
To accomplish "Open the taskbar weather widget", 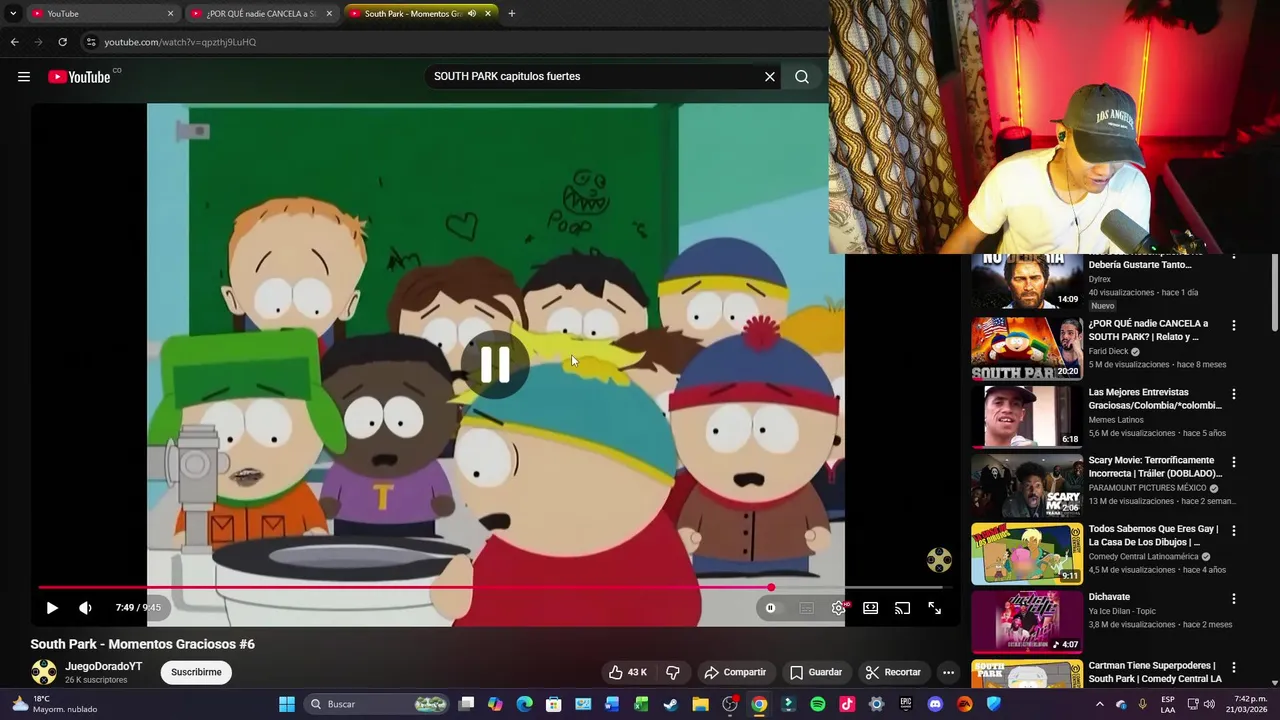I will (x=55, y=704).
